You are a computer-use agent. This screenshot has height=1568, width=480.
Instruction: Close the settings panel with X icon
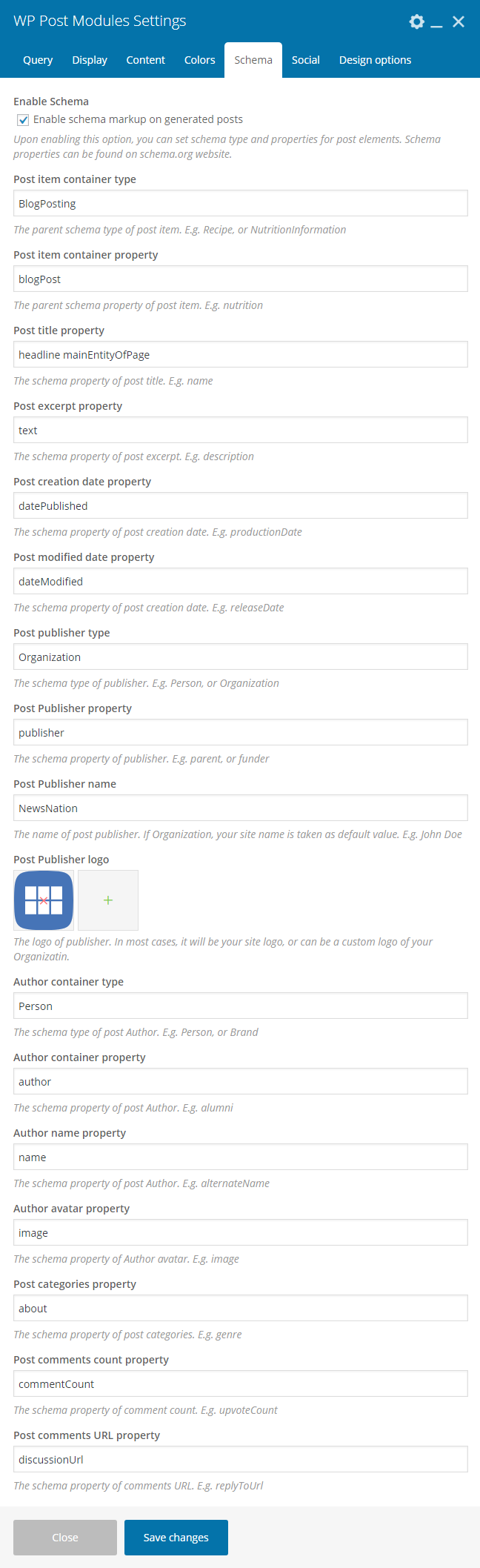click(x=459, y=21)
